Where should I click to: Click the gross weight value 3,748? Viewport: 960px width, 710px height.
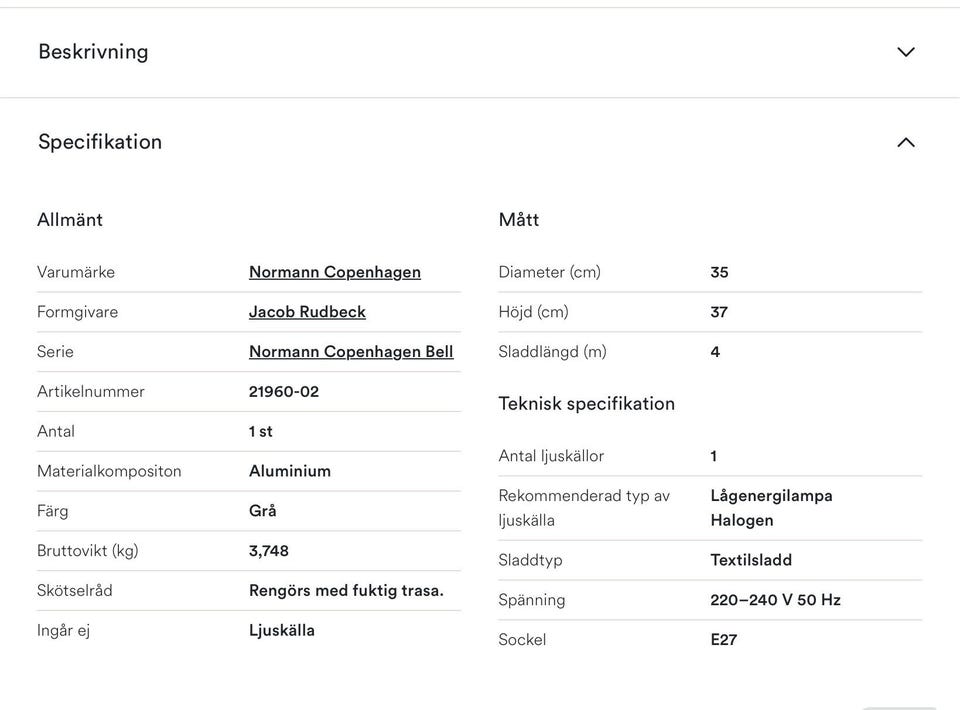pos(269,551)
